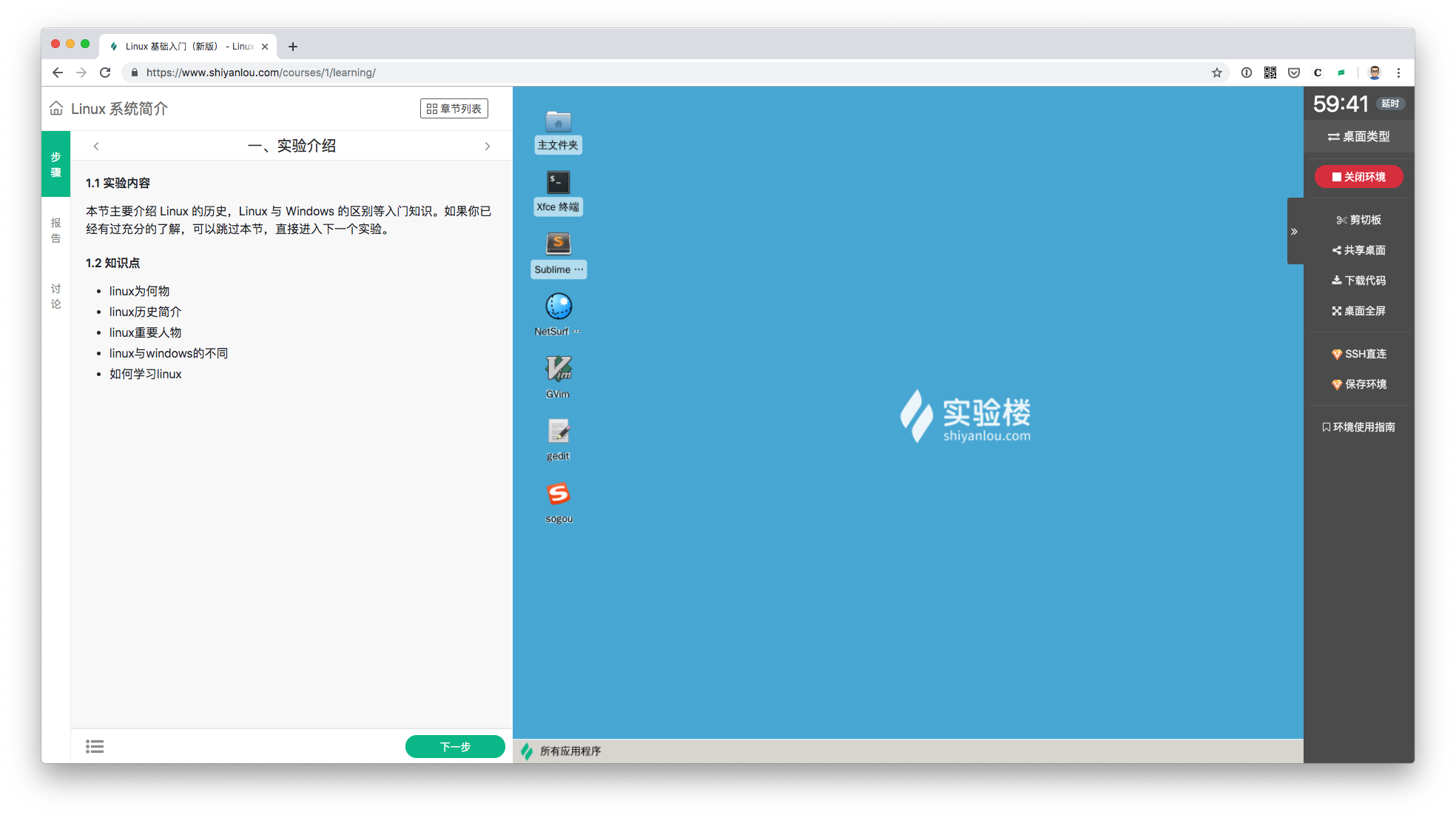Open gedit text editor icon
Screen dimensions: 1456x818
558,432
